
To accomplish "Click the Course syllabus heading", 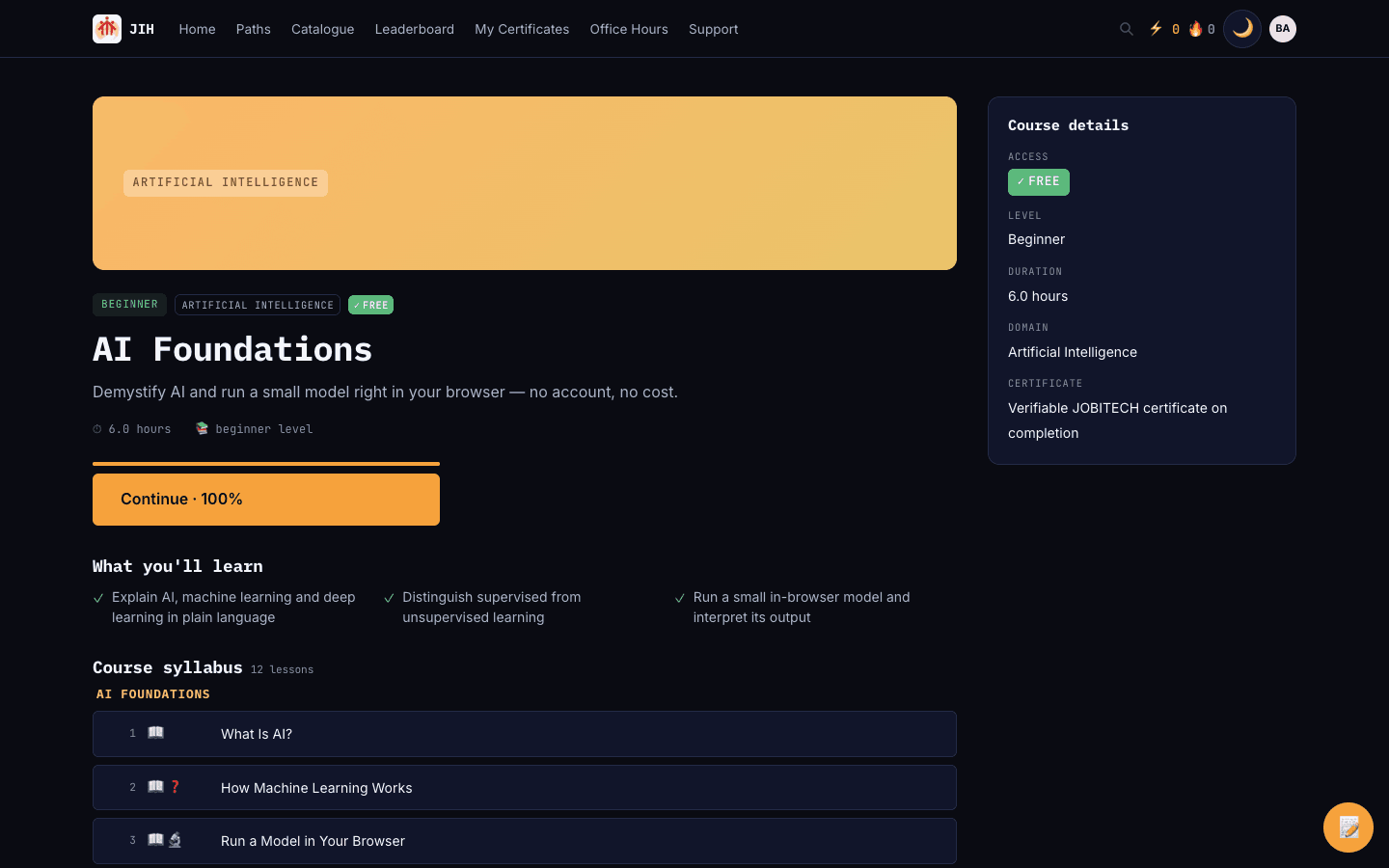I will point(168,667).
